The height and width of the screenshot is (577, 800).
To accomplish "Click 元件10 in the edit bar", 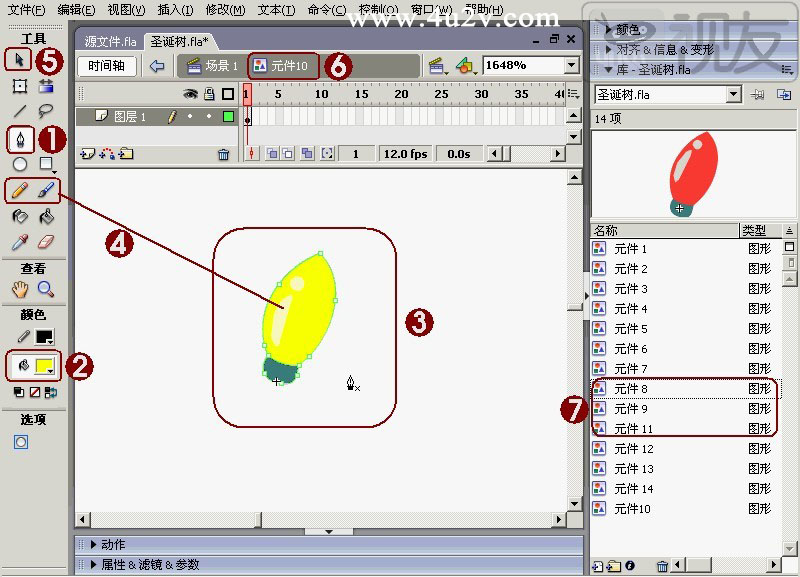I will pyautogui.click(x=281, y=65).
